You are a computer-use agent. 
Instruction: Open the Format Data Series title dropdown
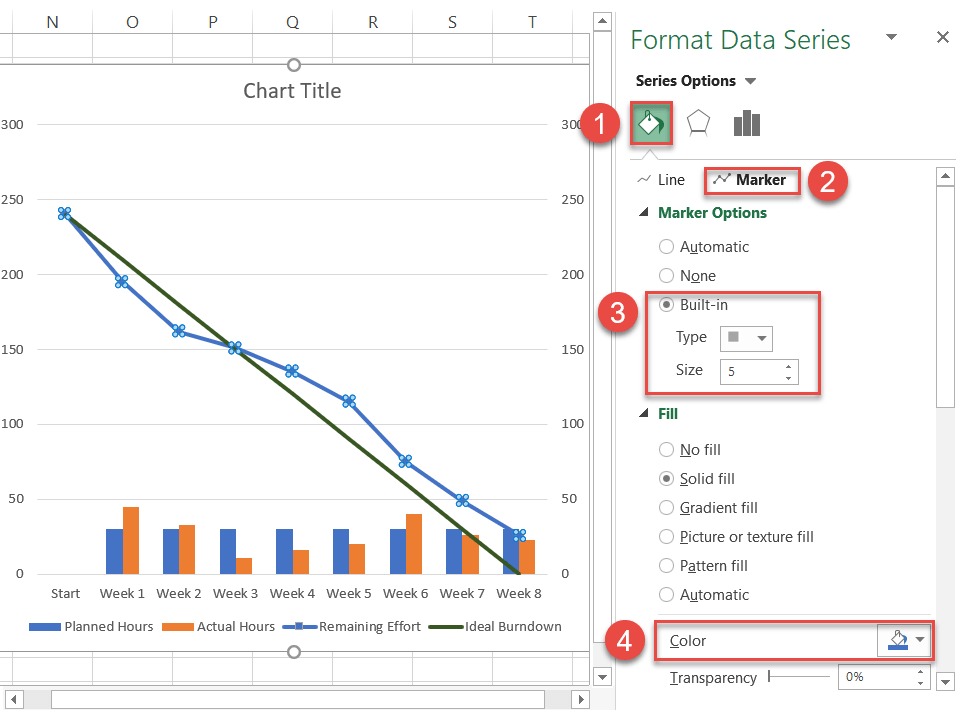(x=890, y=37)
